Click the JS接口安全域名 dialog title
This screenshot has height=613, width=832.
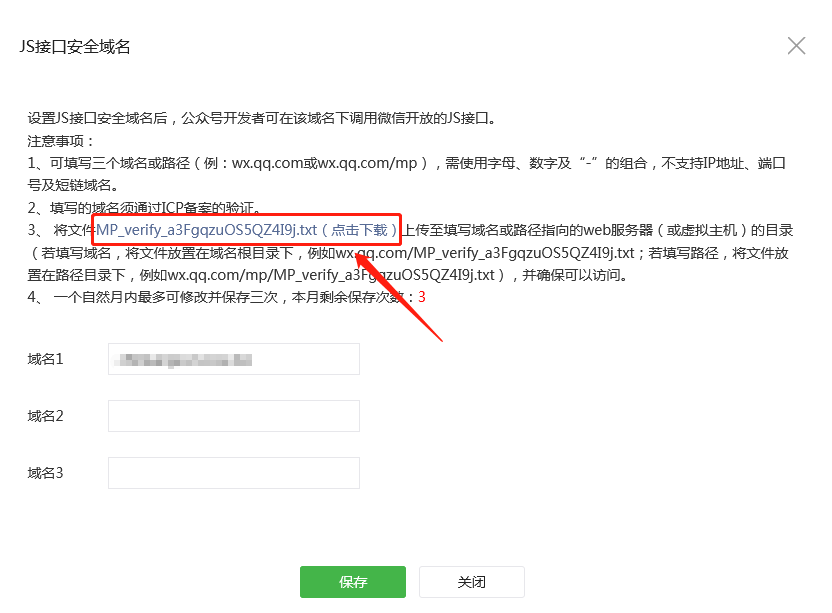pyautogui.click(x=75, y=47)
